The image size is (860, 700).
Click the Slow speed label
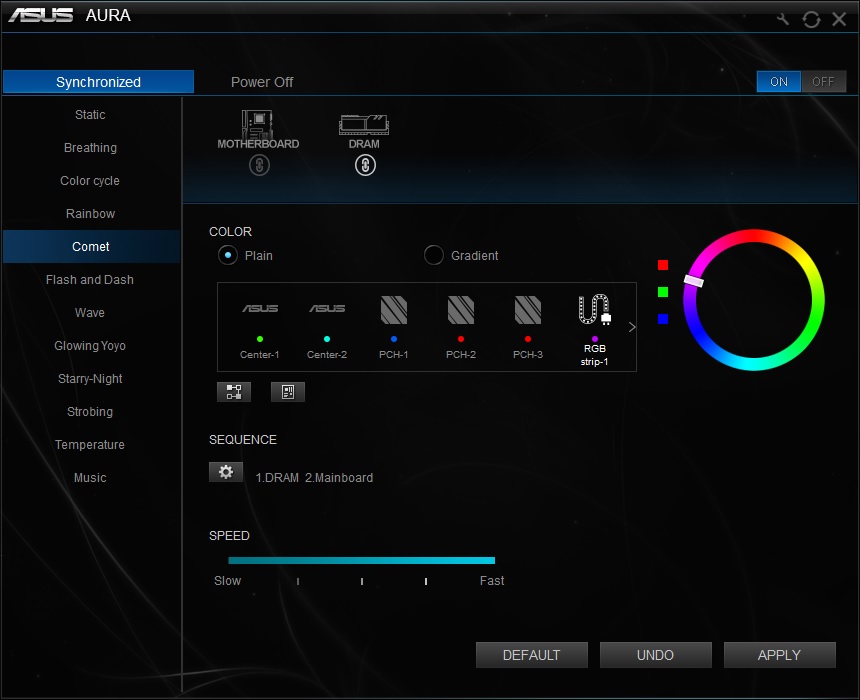[227, 580]
